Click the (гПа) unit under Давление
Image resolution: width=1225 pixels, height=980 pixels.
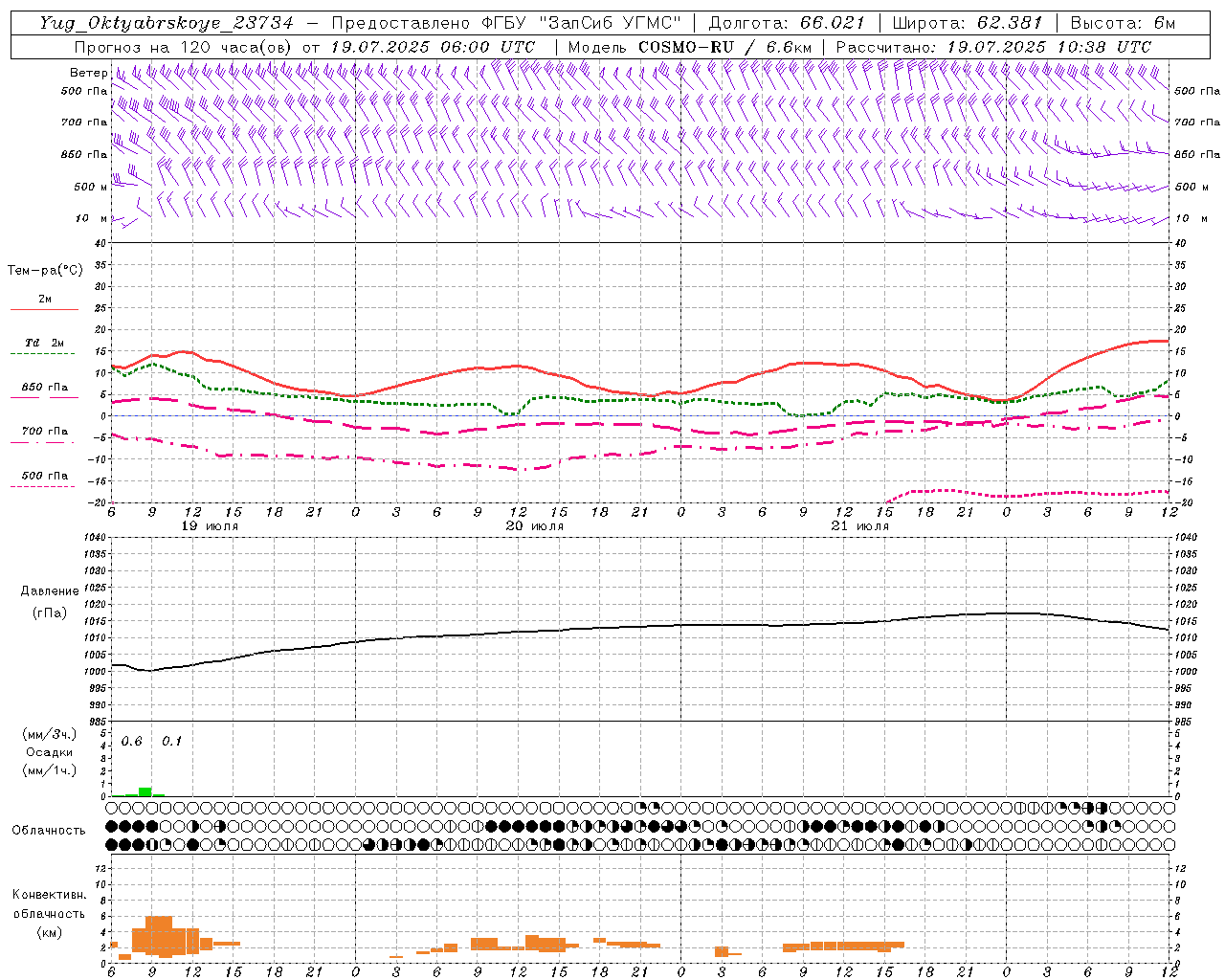(50, 612)
